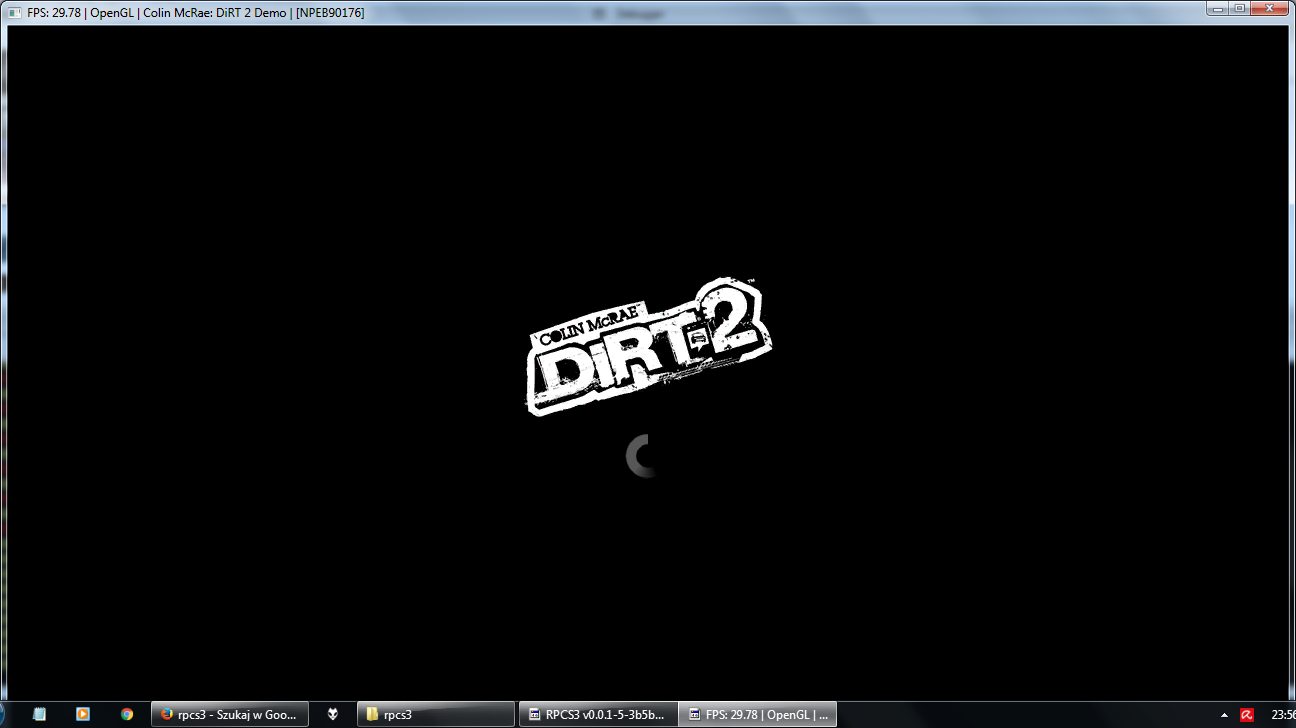Open the rpcs3 folder taskbar button

(x=435, y=714)
